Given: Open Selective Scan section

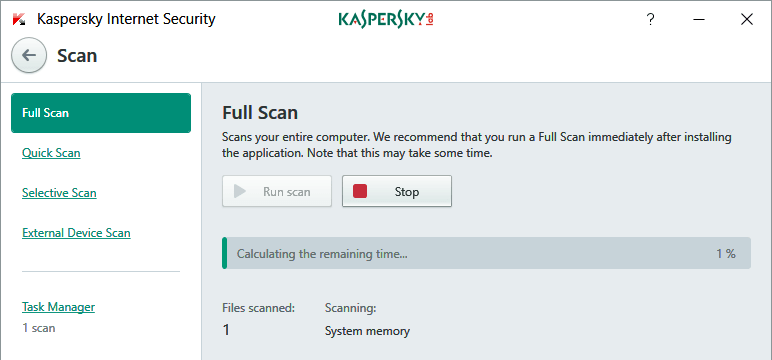Looking at the screenshot, I should tap(59, 193).
